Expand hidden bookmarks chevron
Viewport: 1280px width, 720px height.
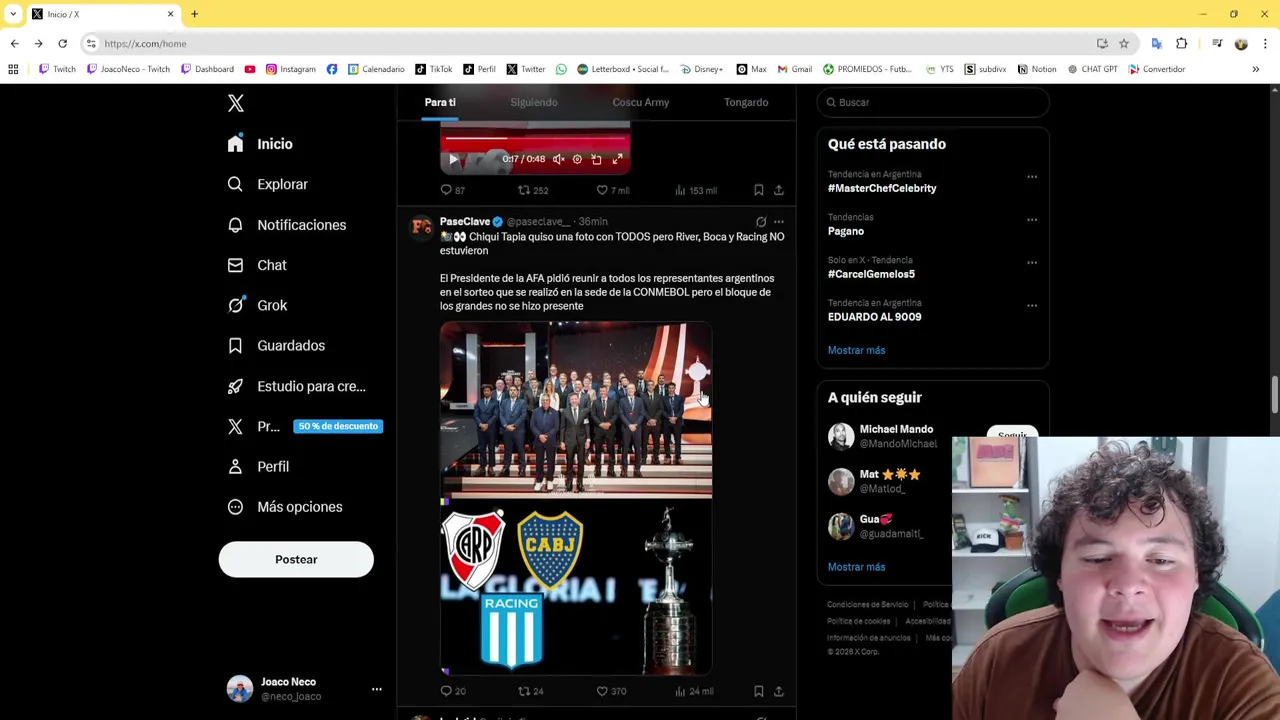[1255, 69]
